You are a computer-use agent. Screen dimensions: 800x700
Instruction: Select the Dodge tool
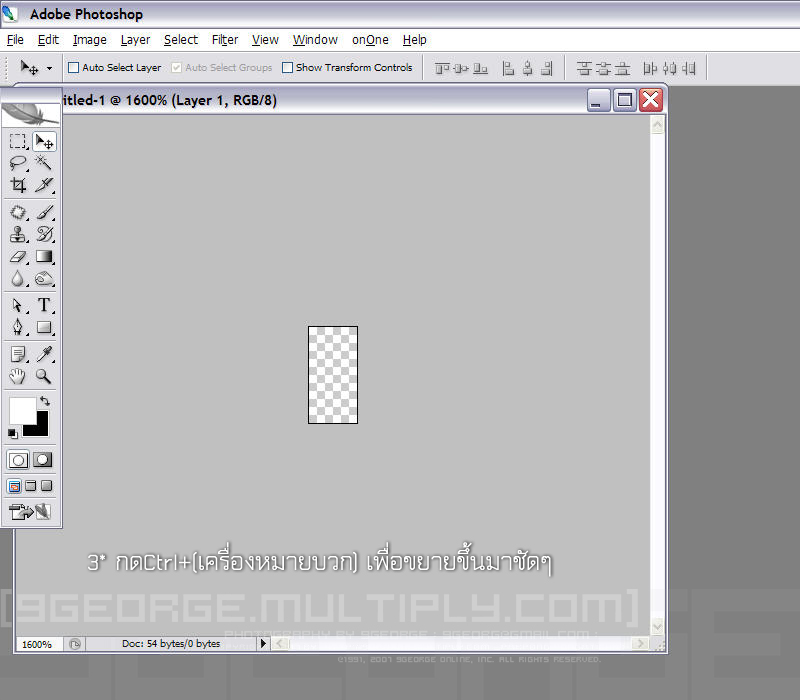(x=44, y=279)
